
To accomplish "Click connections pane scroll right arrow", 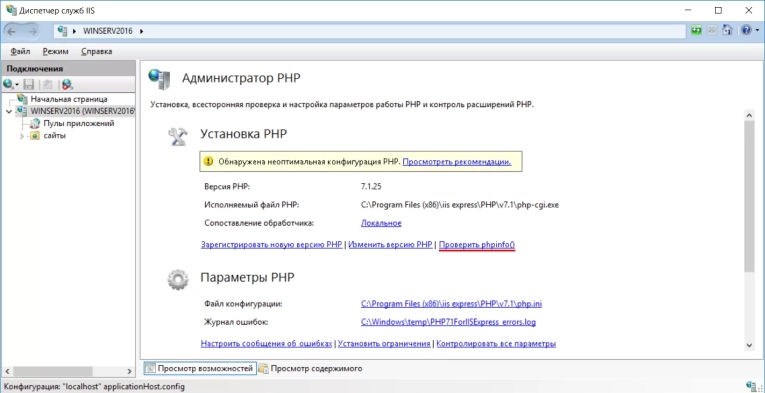I will (130, 371).
